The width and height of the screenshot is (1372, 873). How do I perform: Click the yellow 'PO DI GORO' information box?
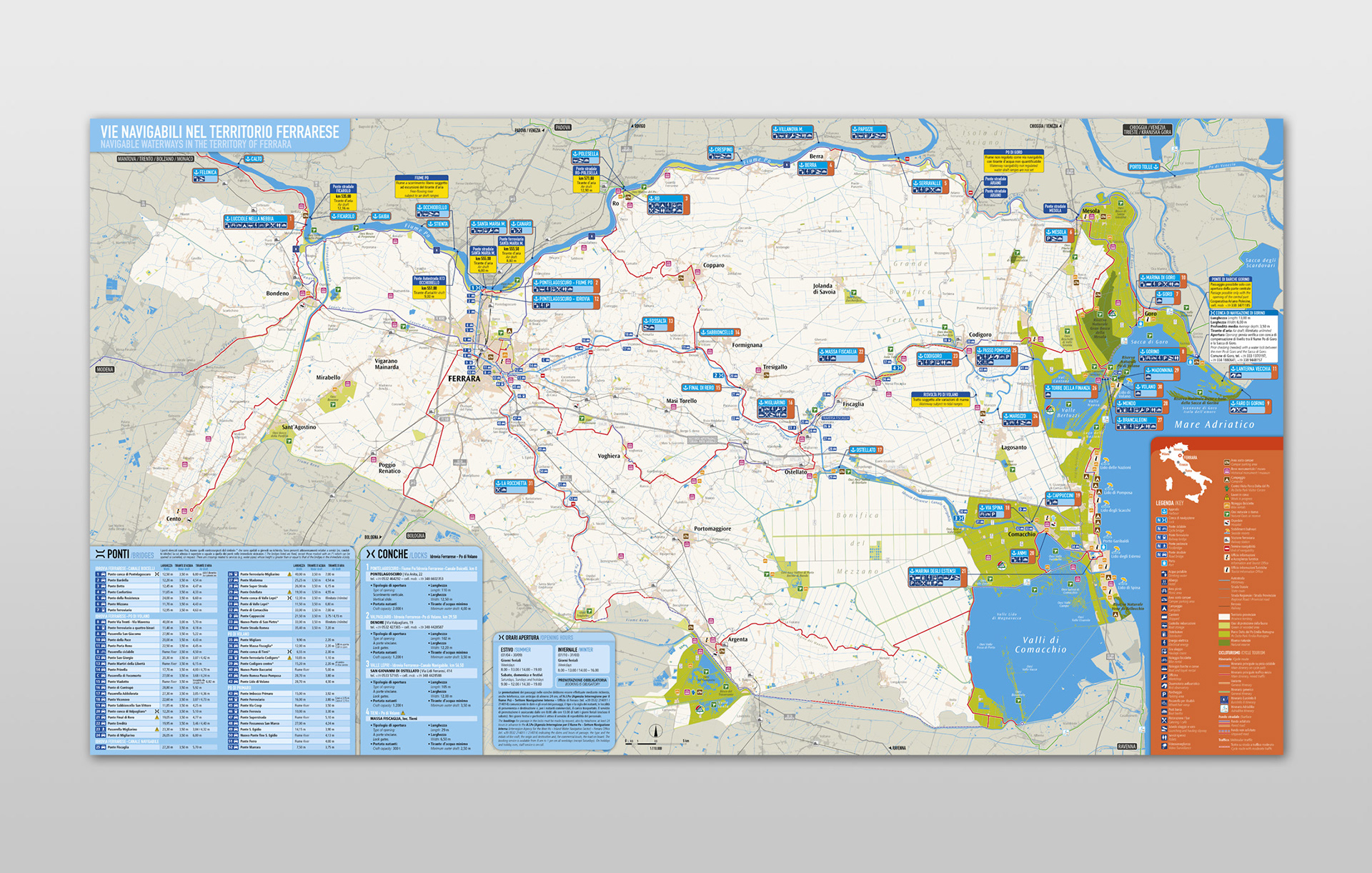click(x=1013, y=161)
